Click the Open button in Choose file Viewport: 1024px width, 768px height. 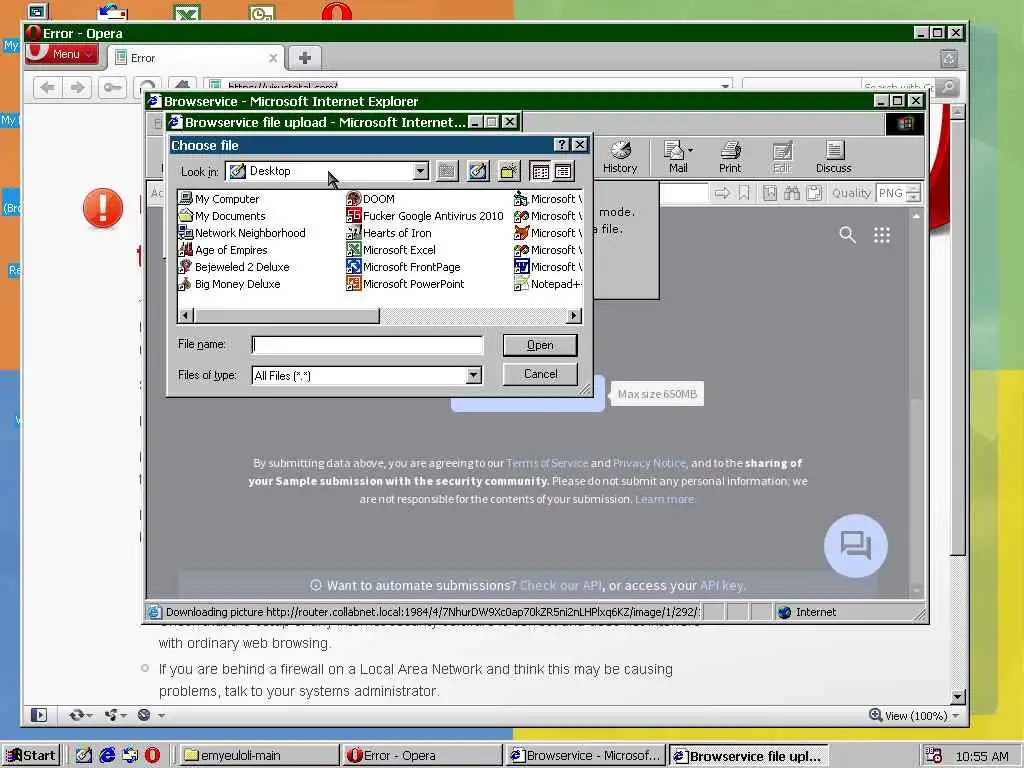point(540,345)
